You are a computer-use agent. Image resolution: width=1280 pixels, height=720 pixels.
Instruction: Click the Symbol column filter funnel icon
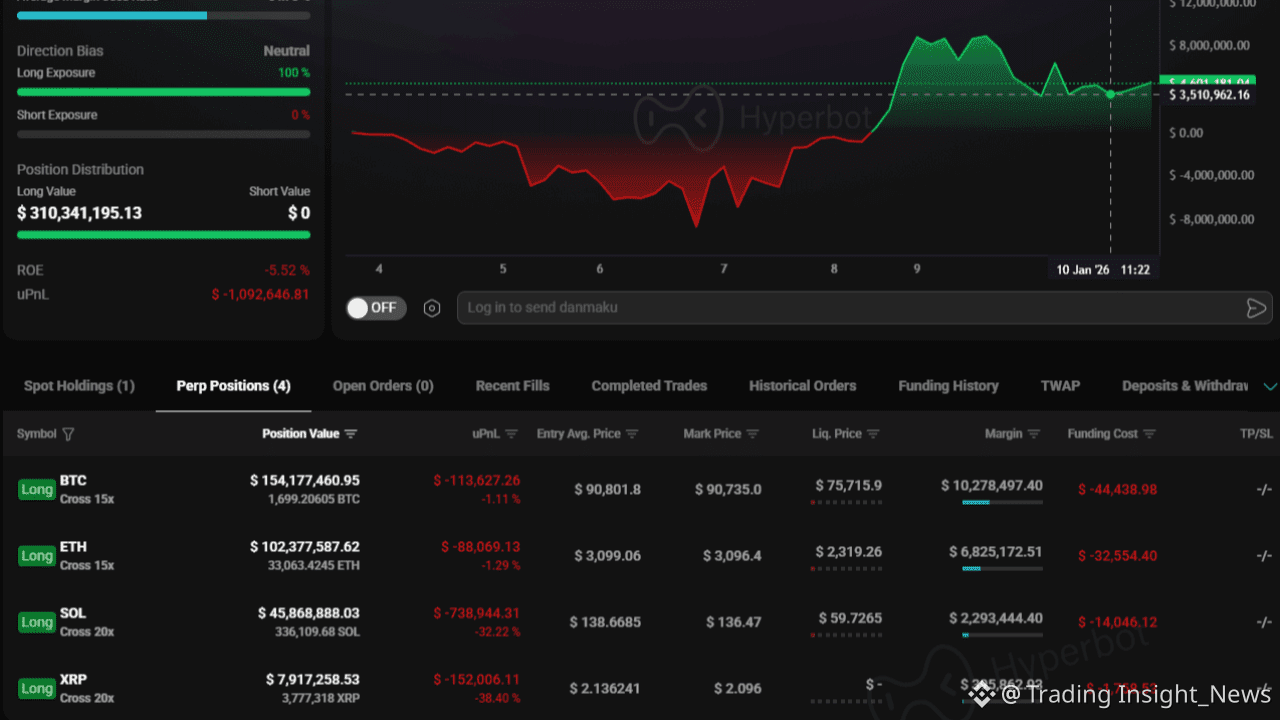click(x=68, y=434)
